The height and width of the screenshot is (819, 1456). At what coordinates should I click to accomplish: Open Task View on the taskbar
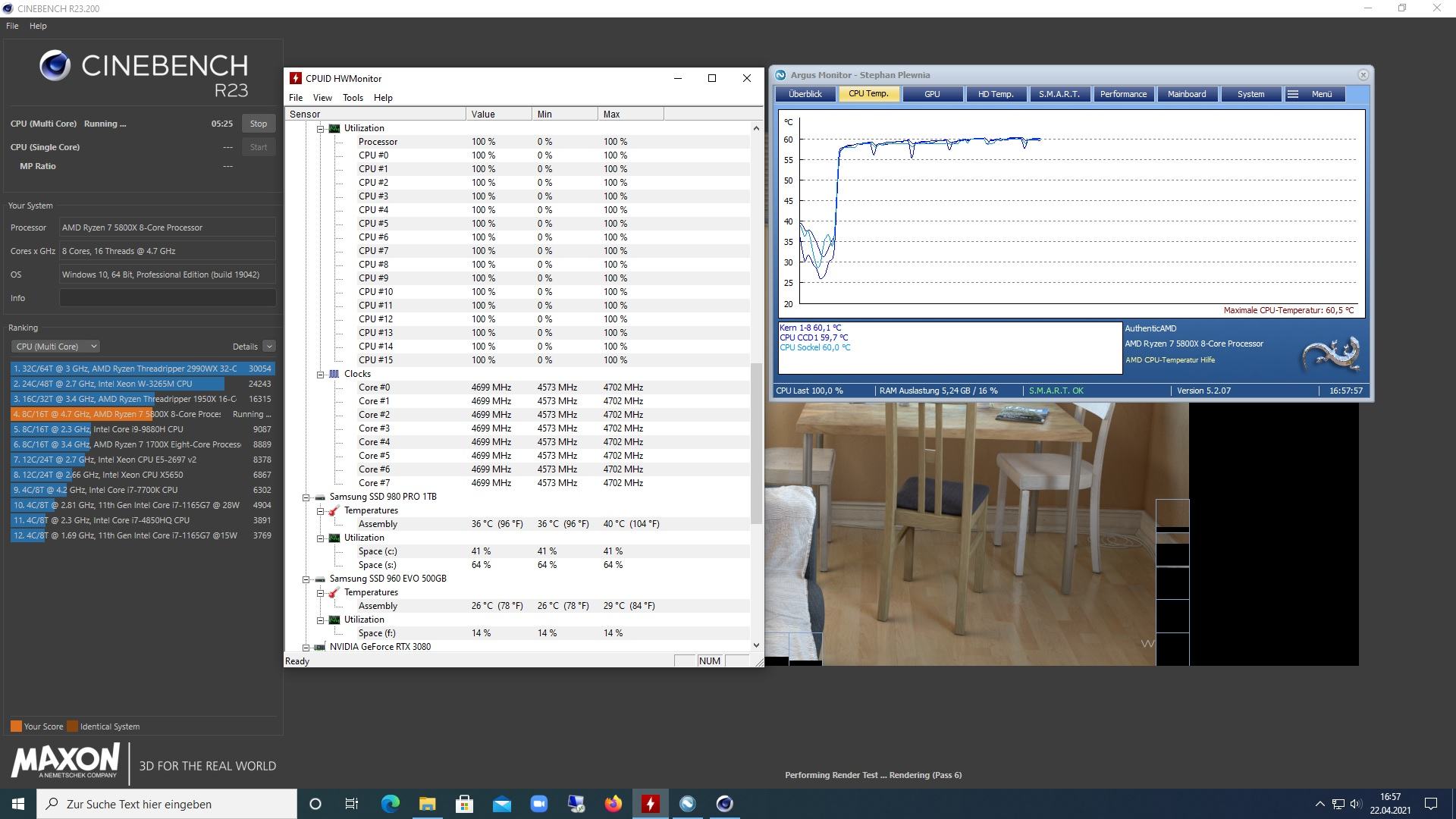[352, 804]
